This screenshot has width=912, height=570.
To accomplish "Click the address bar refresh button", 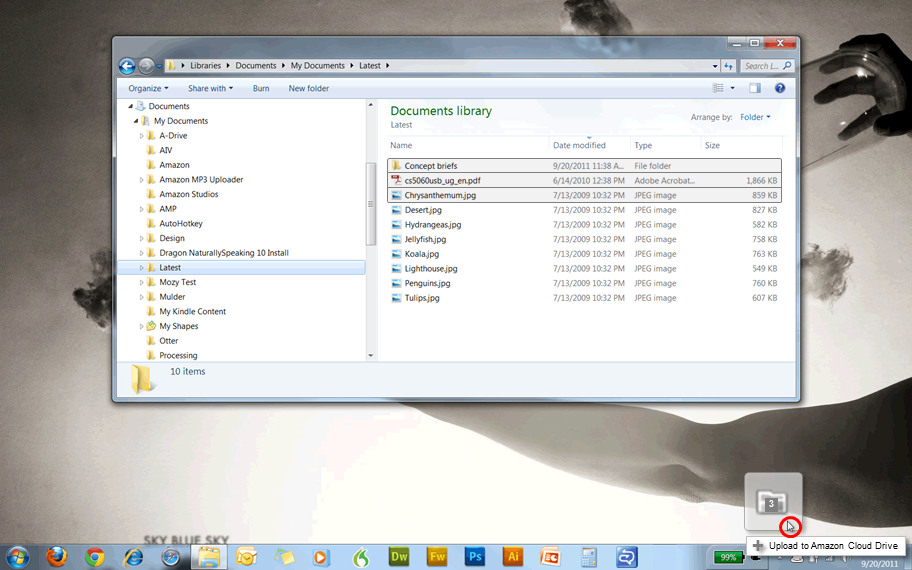I will tap(728, 66).
